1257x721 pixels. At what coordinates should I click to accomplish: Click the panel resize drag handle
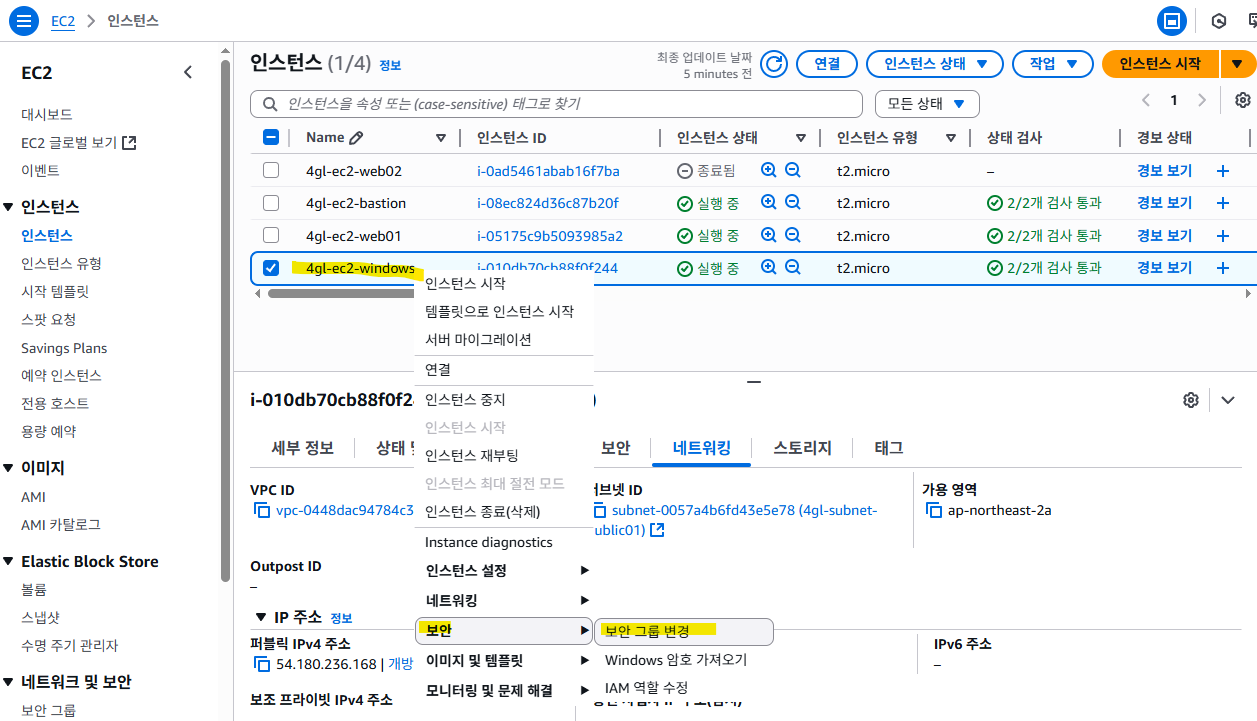[x=754, y=382]
